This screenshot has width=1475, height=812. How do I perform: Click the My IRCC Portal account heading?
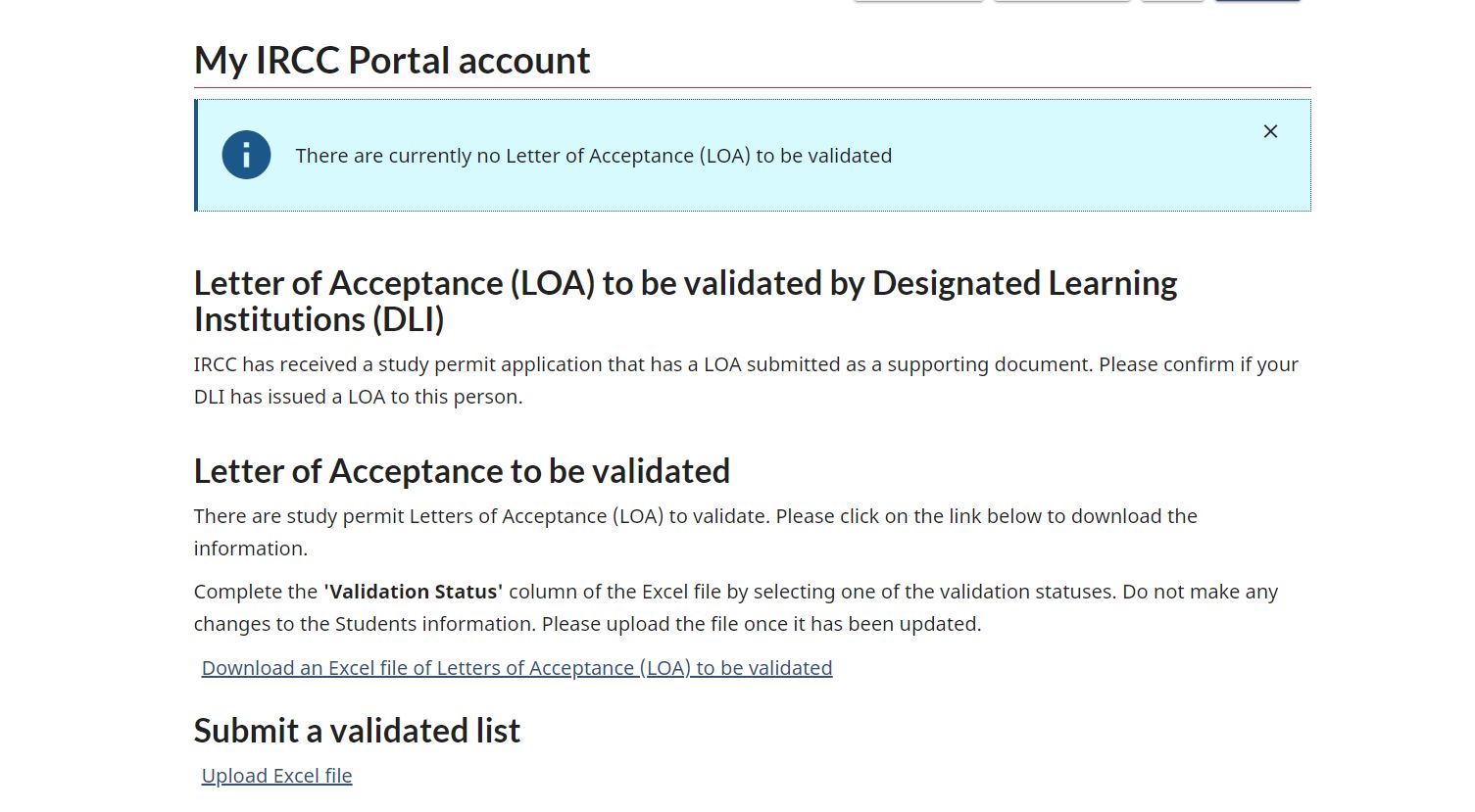coord(392,61)
